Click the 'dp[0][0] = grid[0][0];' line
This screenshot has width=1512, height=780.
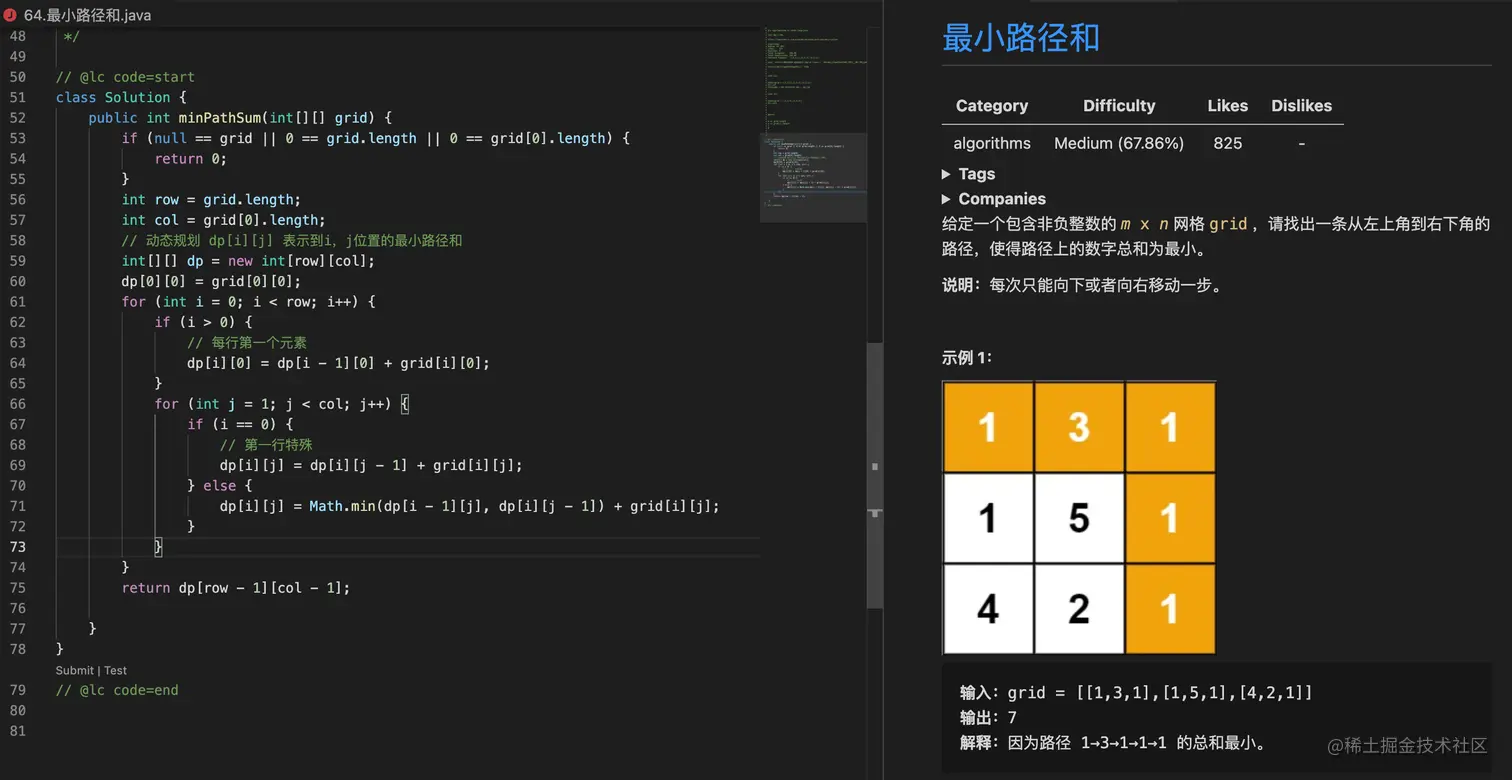point(211,281)
